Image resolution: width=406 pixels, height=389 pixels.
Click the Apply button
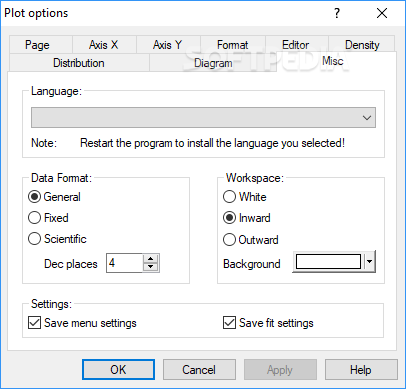coord(280,370)
